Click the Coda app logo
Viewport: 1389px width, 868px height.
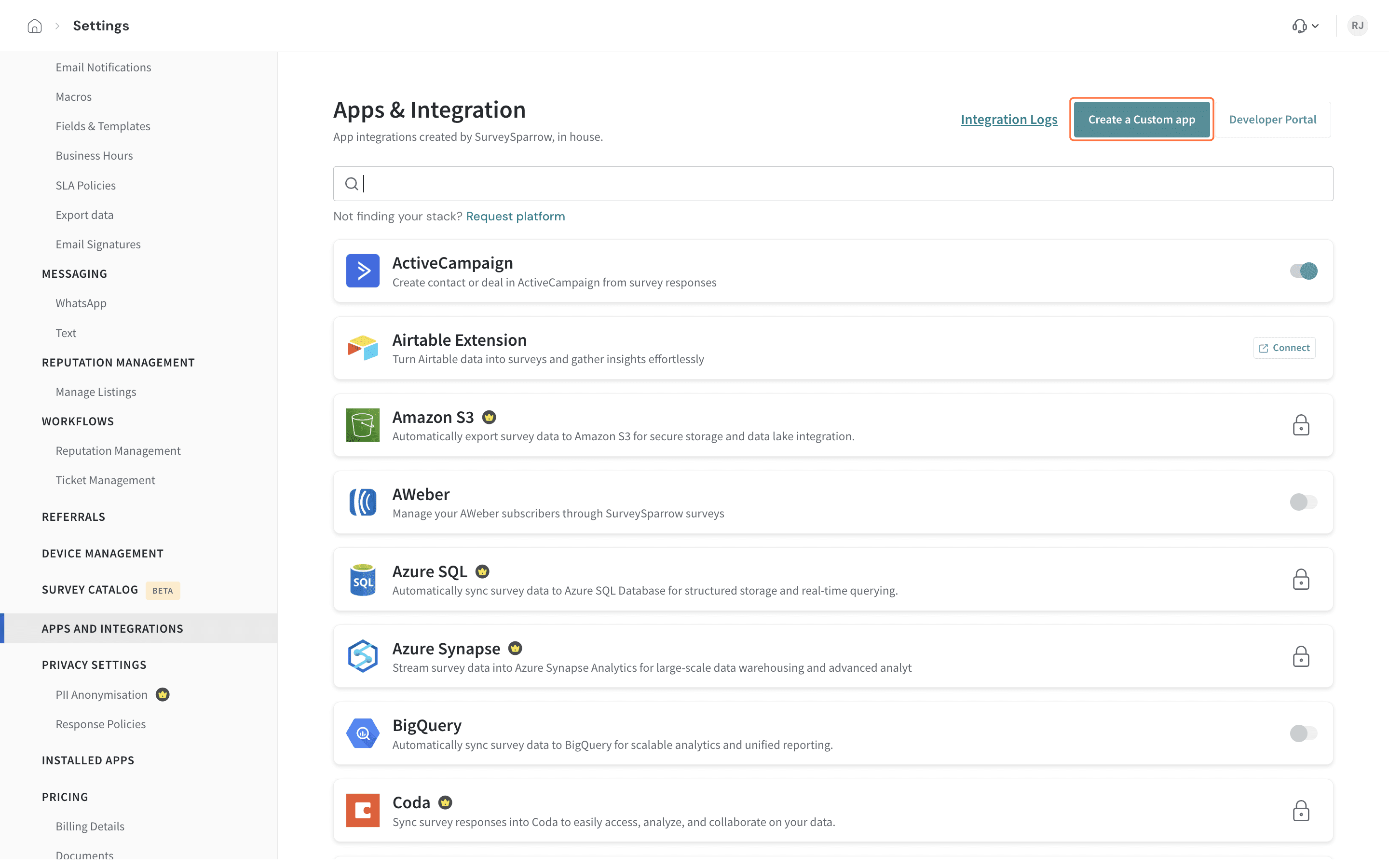pos(363,811)
